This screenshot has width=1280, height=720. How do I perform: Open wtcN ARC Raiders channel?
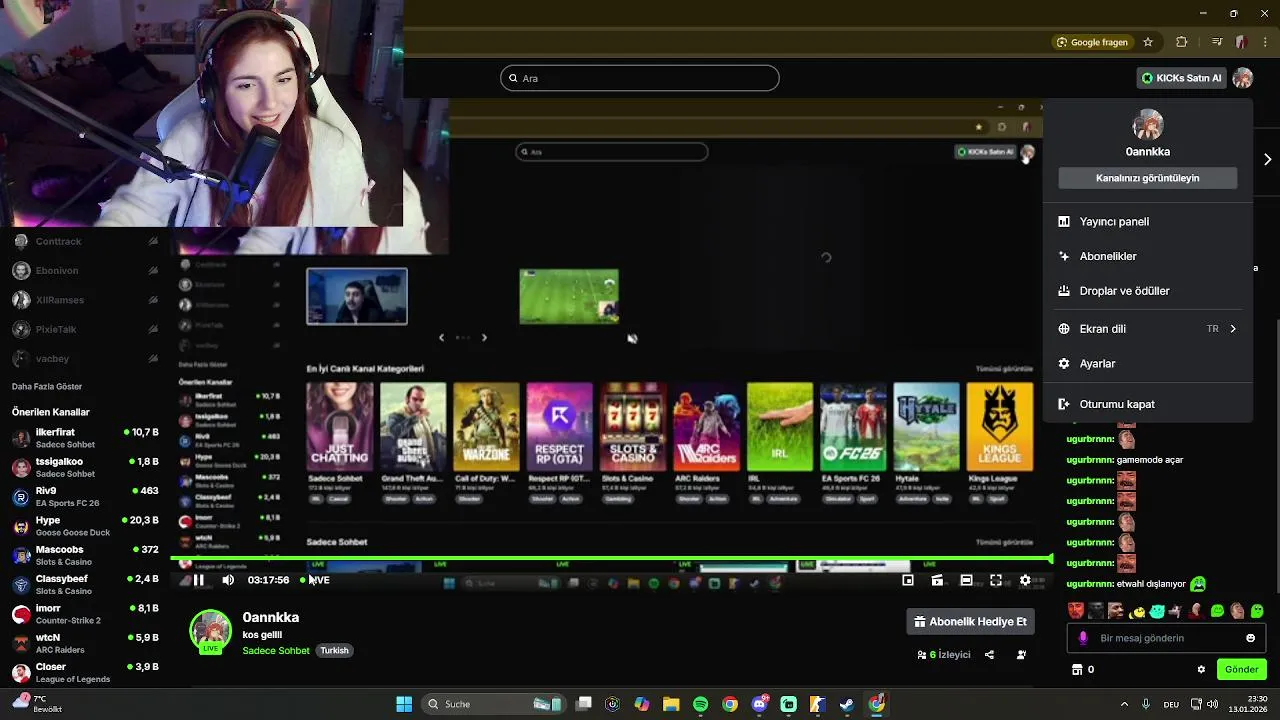[x=85, y=643]
